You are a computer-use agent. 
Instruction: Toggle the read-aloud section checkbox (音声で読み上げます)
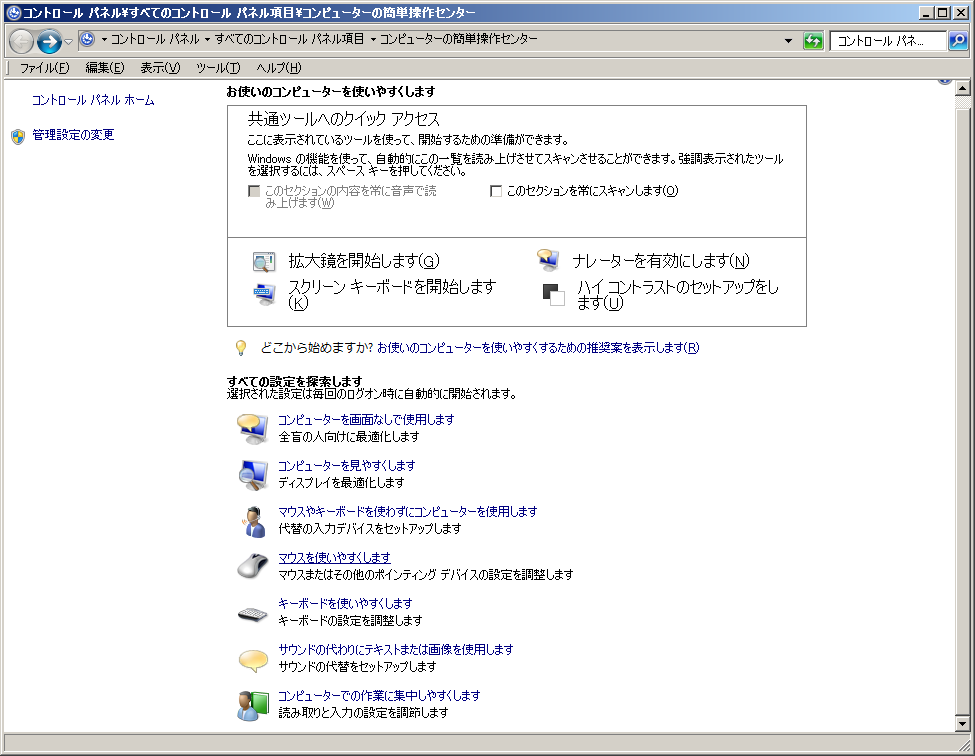coord(254,191)
